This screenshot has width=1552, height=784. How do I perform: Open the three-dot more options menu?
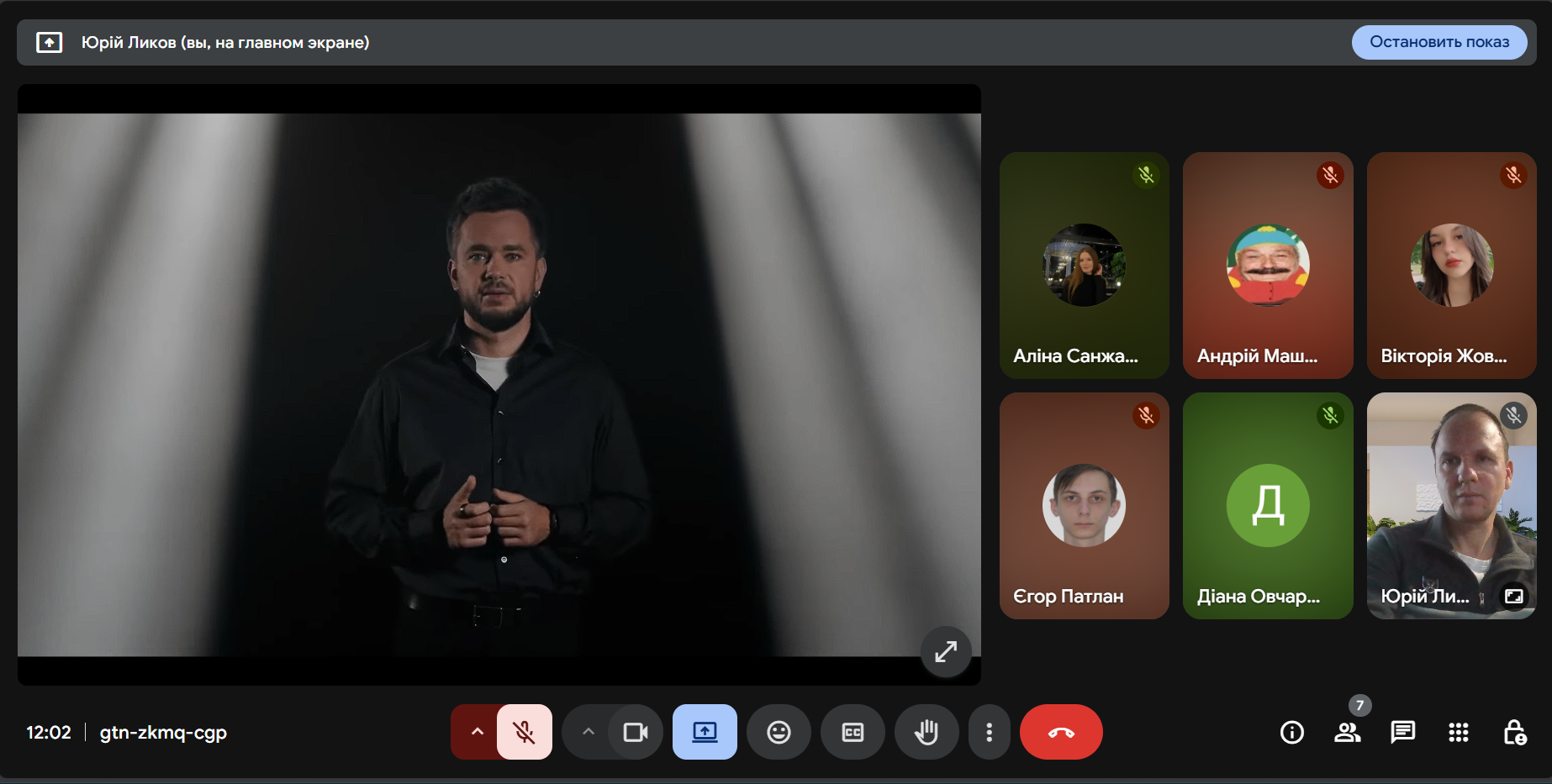point(989,732)
